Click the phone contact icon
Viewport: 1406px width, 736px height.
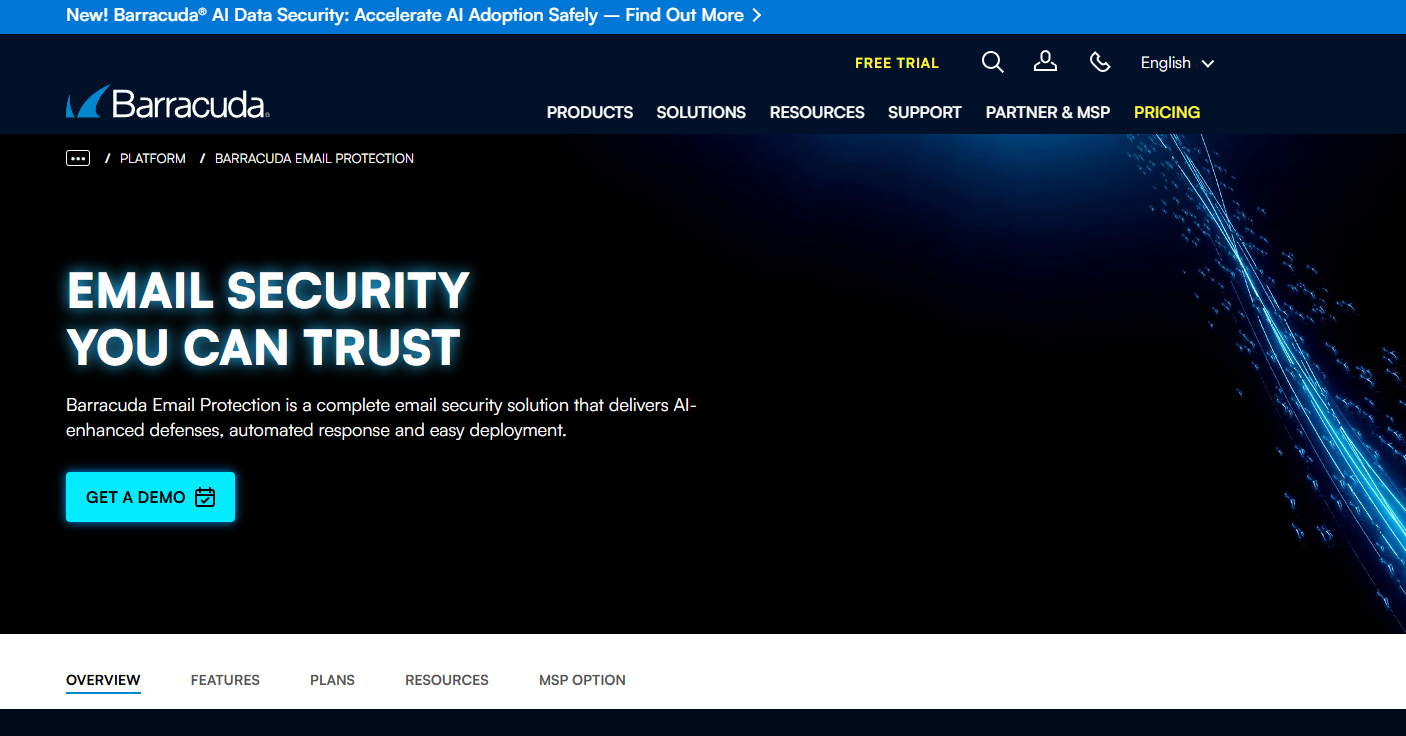1100,62
